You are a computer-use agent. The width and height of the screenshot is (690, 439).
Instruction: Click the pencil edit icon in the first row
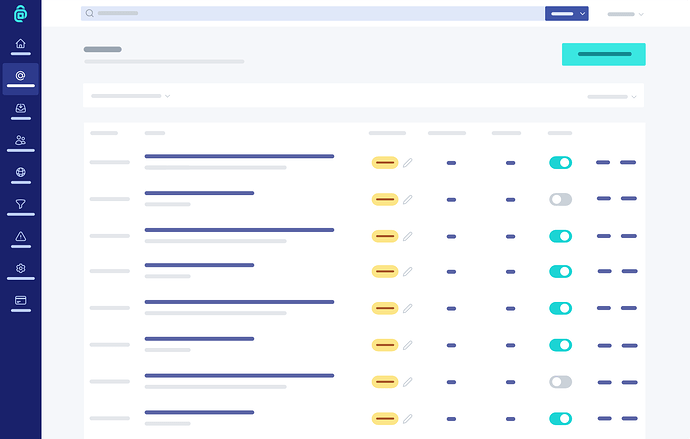click(408, 162)
